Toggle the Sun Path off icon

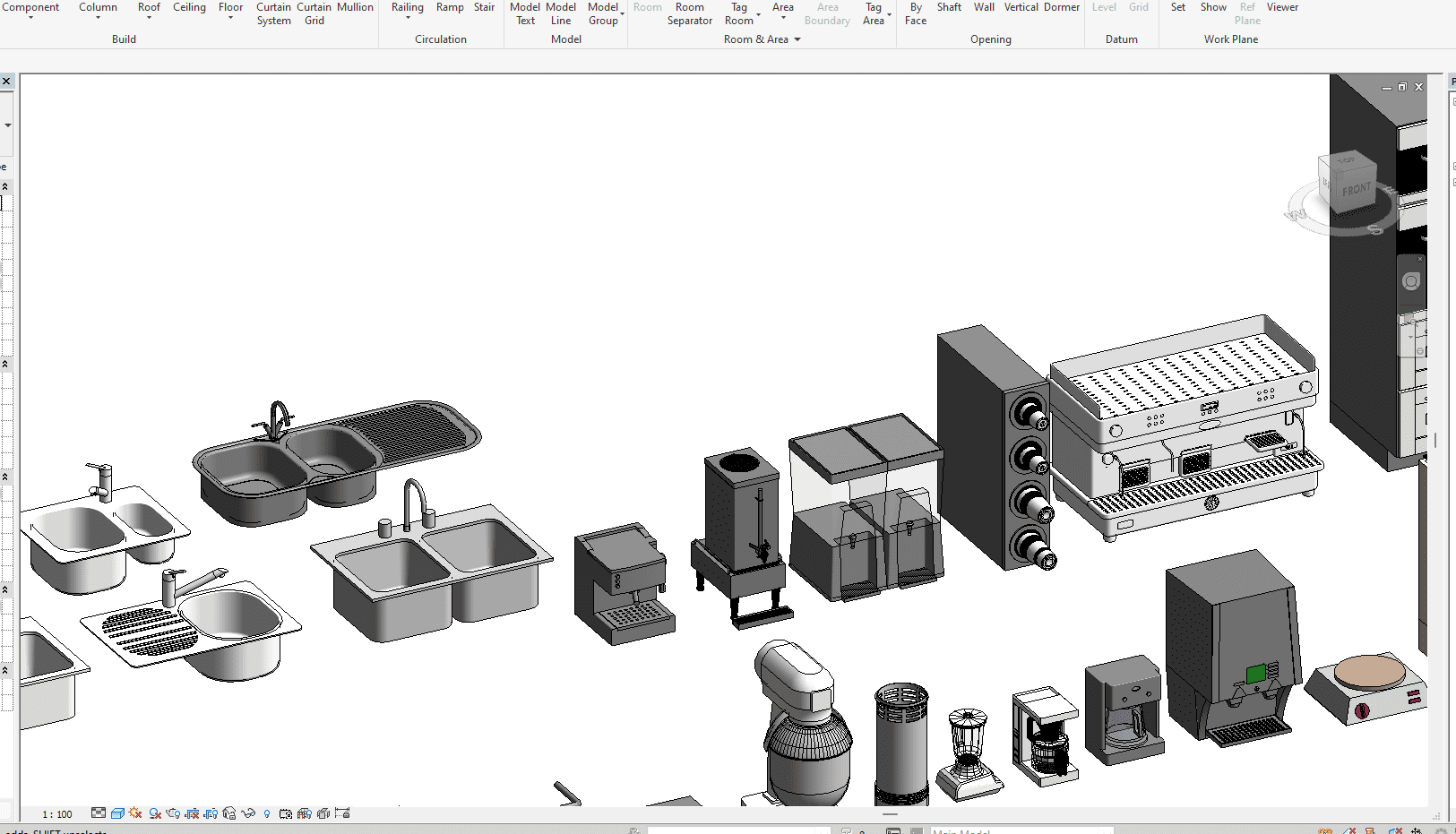[x=135, y=813]
